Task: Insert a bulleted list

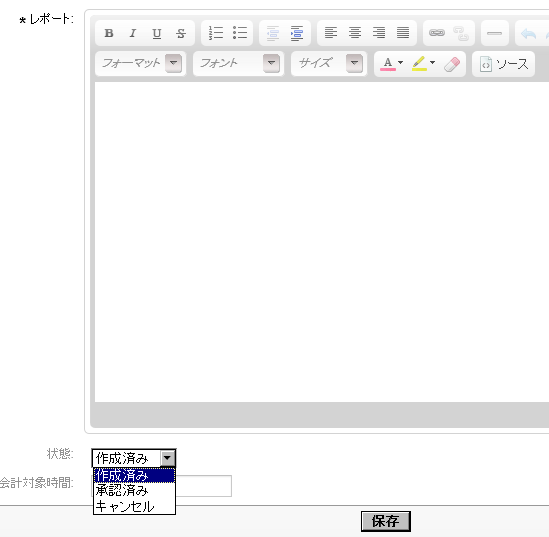Action: click(240, 33)
